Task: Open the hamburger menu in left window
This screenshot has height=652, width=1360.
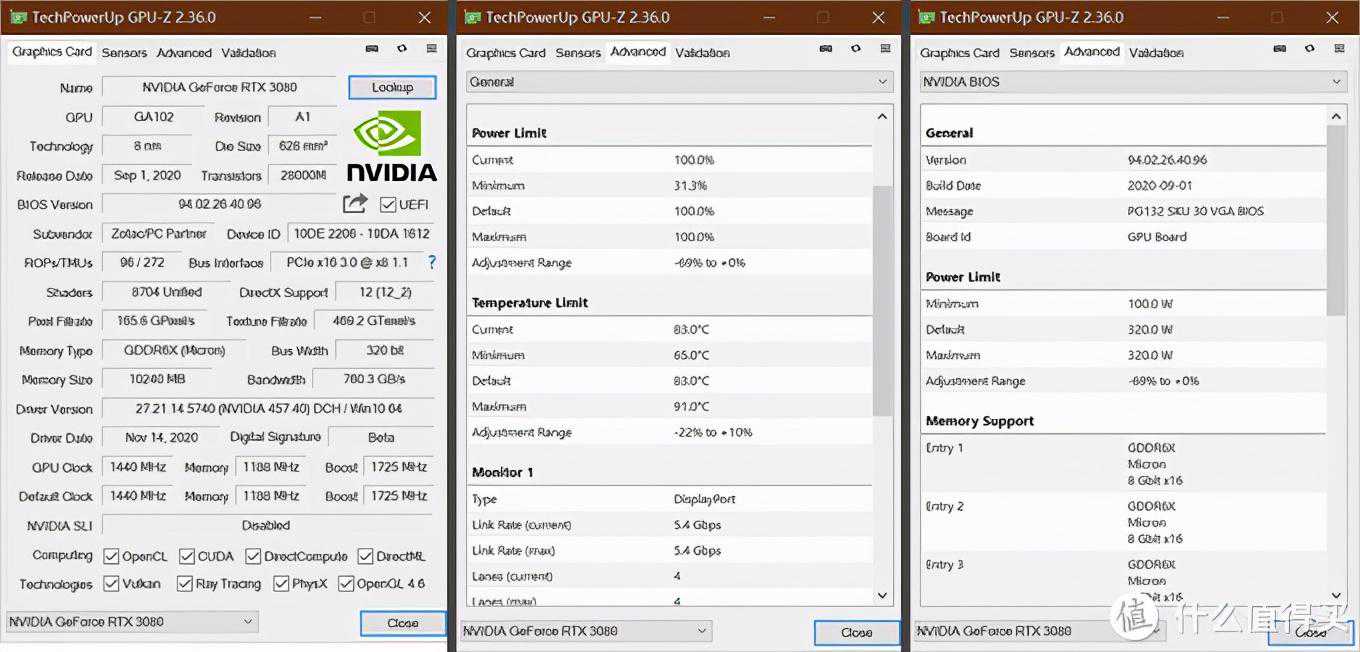Action: coord(432,48)
